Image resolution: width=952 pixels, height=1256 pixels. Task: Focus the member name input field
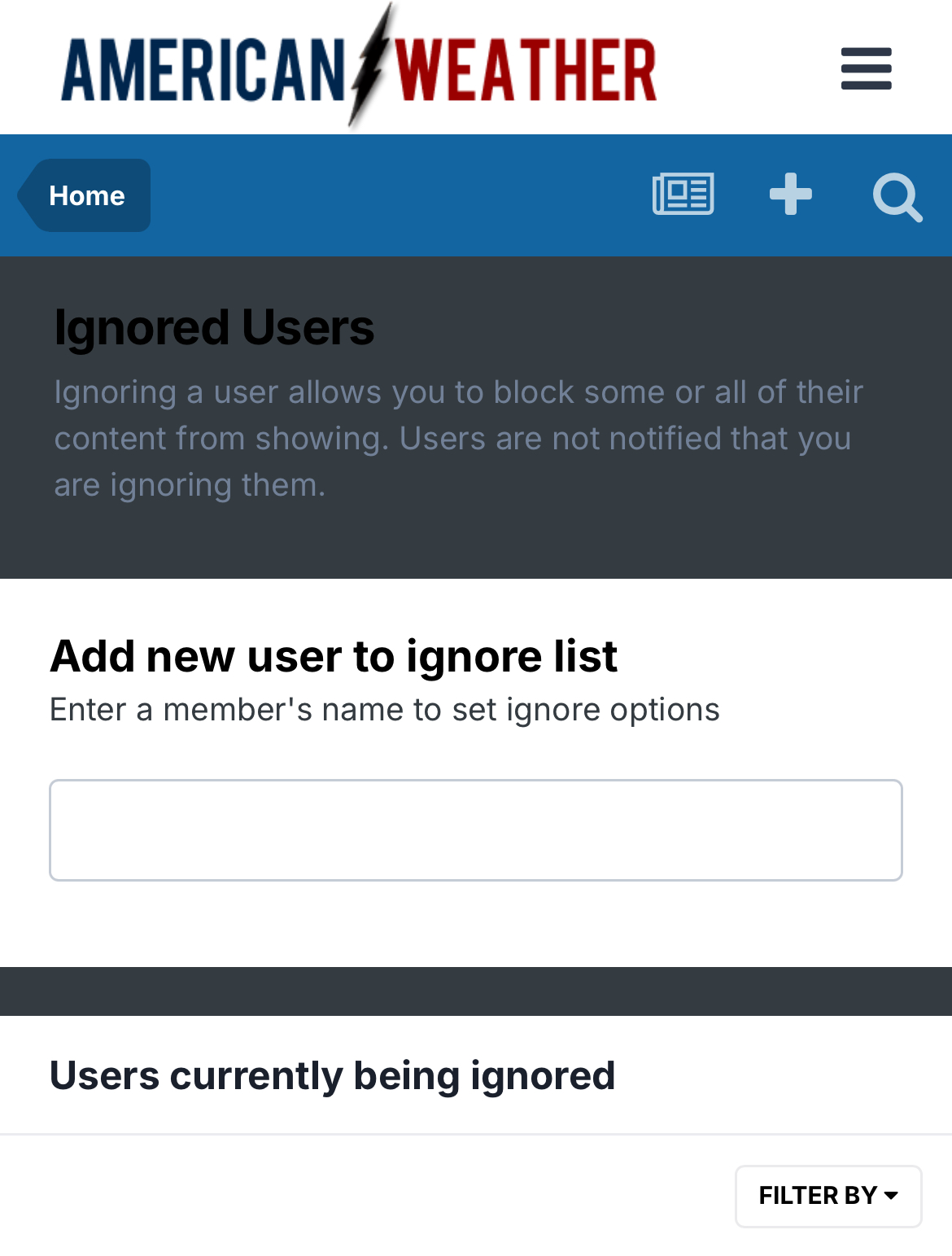(476, 829)
